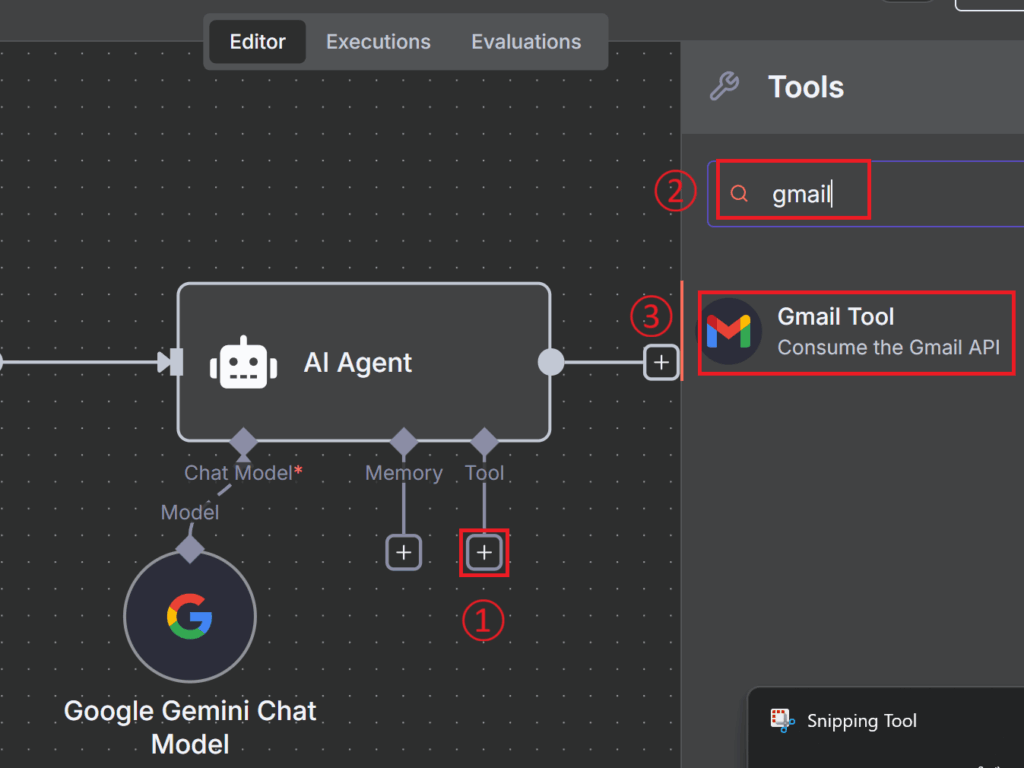Click the robot icon on AI Agent node

point(243,363)
